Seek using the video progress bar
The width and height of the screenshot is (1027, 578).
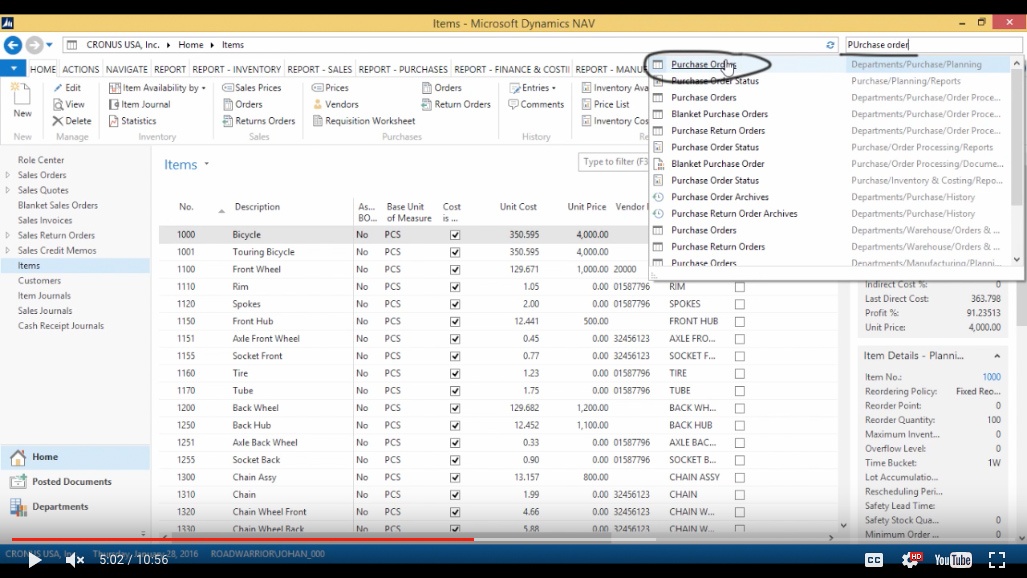(513, 539)
